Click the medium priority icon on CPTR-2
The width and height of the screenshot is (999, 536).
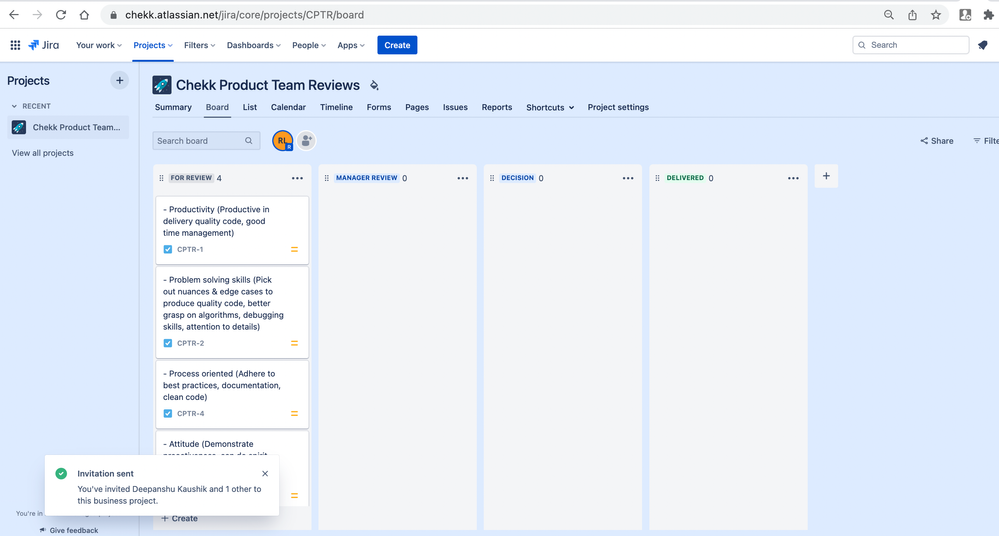(x=294, y=344)
